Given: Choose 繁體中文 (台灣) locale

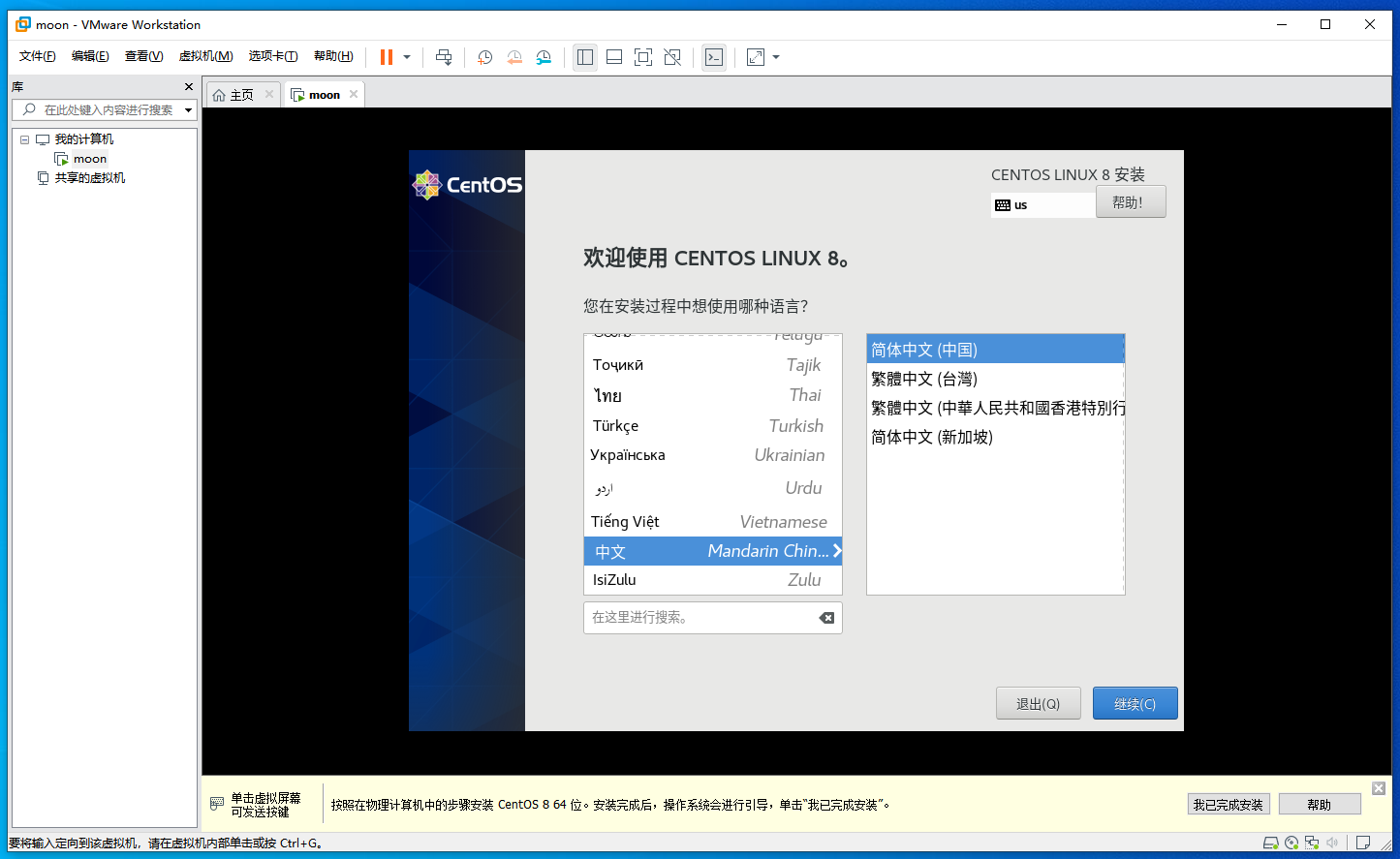Looking at the screenshot, I should 996,379.
